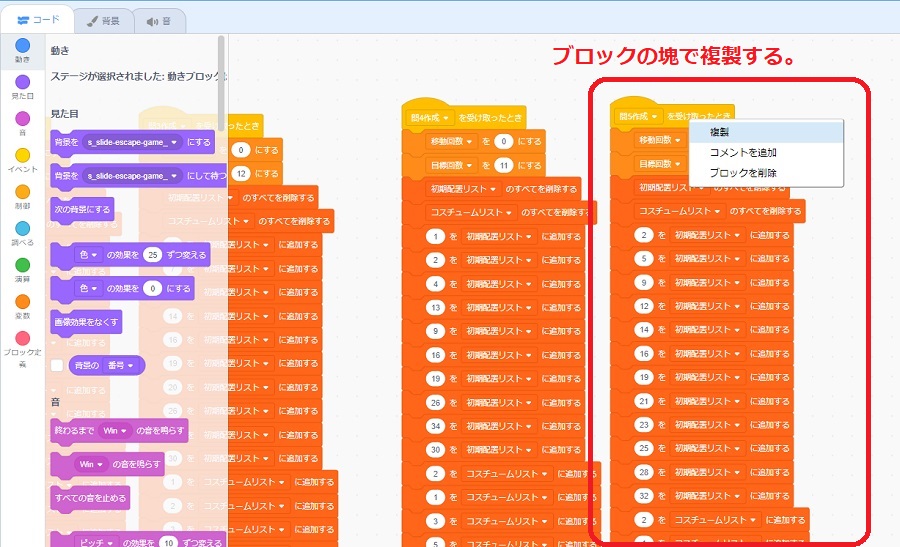Open the 音 tab with speaker icon

pos(160,21)
